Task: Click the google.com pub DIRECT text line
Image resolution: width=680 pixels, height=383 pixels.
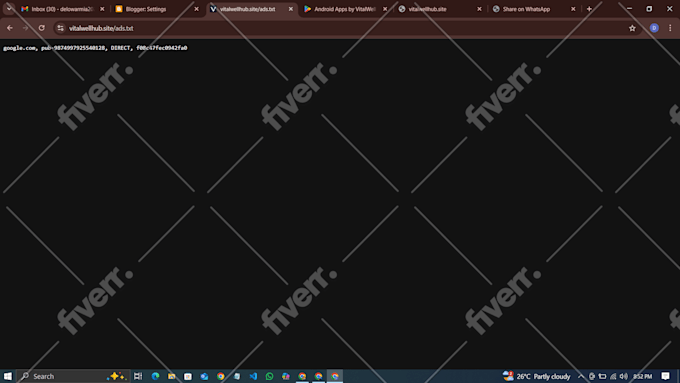Action: coord(95,48)
